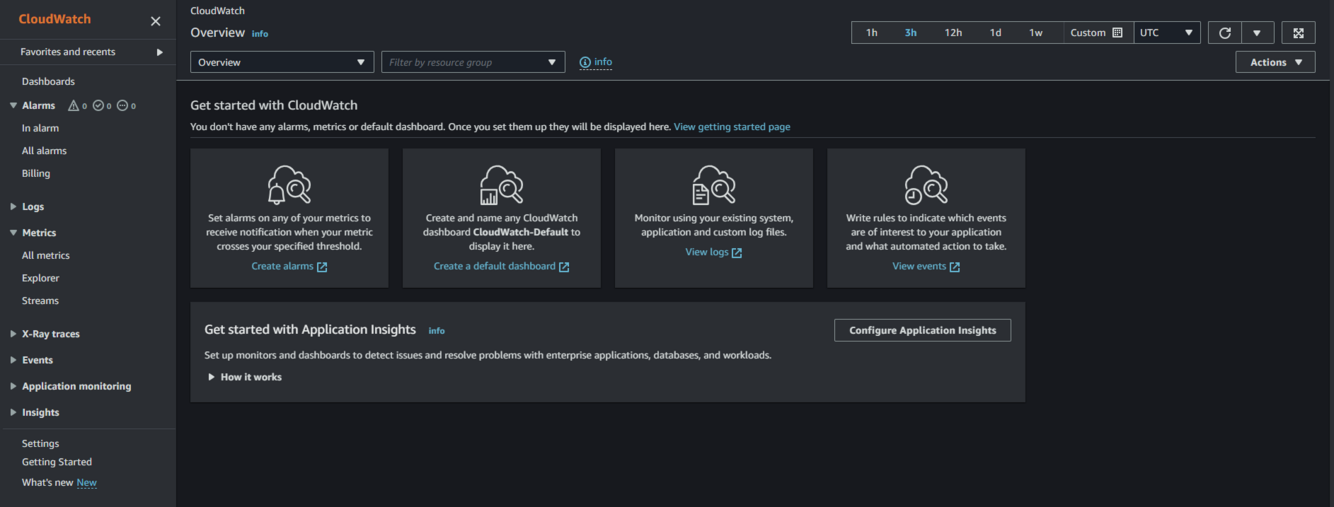The height and width of the screenshot is (507, 1334).
Task: Click the external link icon beside View logs
Action: (x=737, y=253)
